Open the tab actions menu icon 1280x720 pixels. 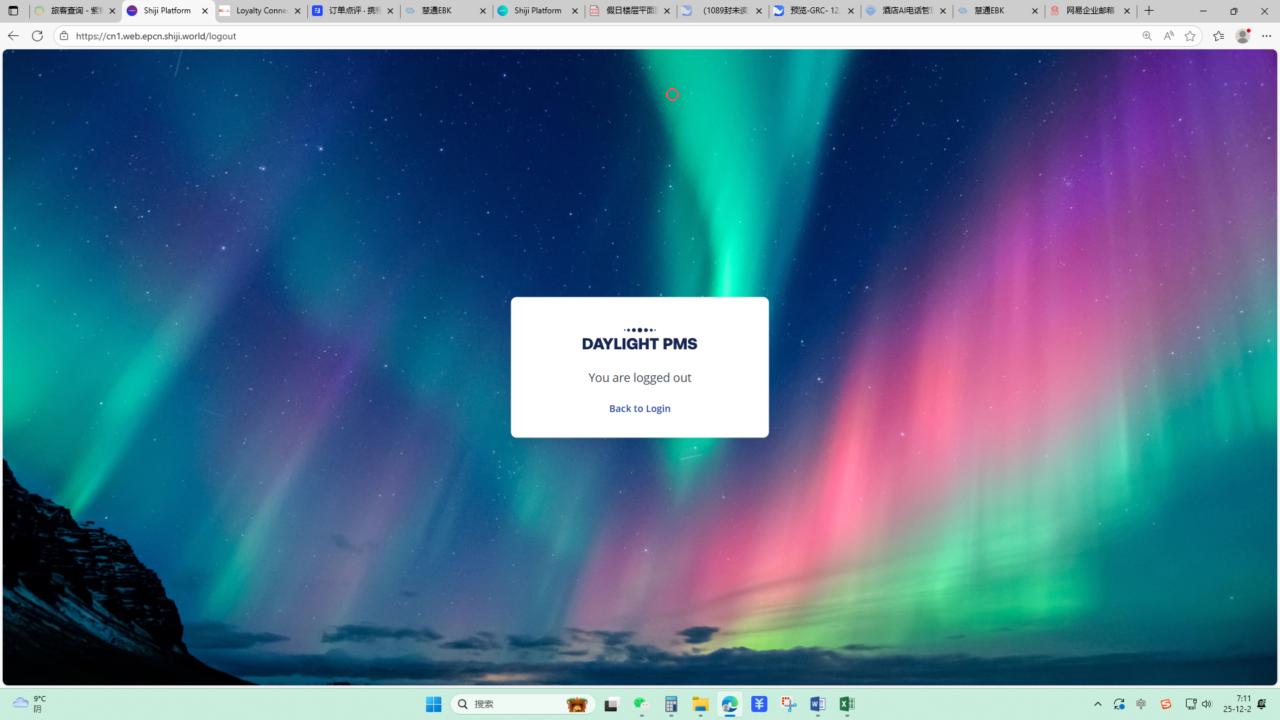pyautogui.click(x=13, y=11)
